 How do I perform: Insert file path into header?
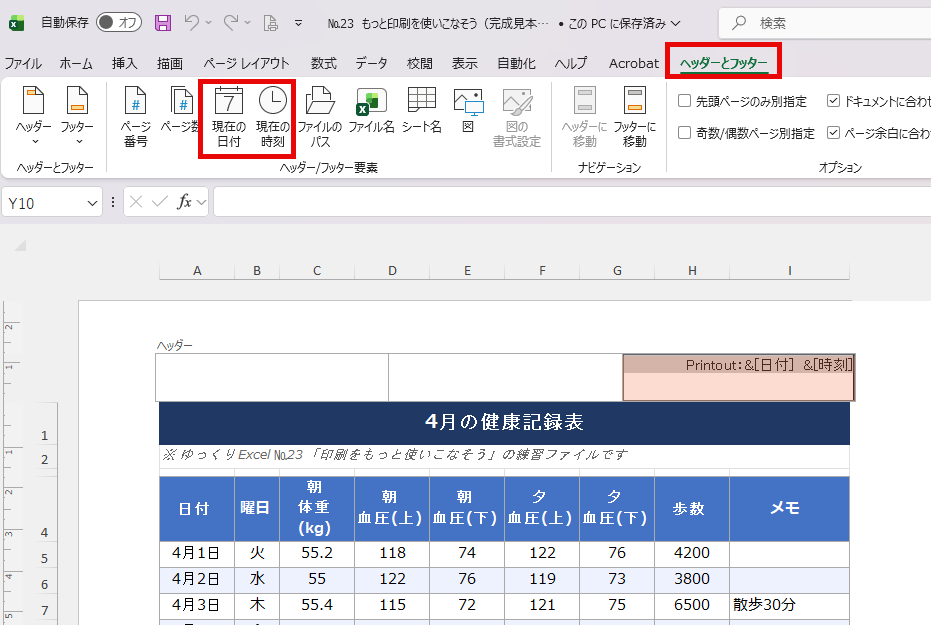pos(320,116)
